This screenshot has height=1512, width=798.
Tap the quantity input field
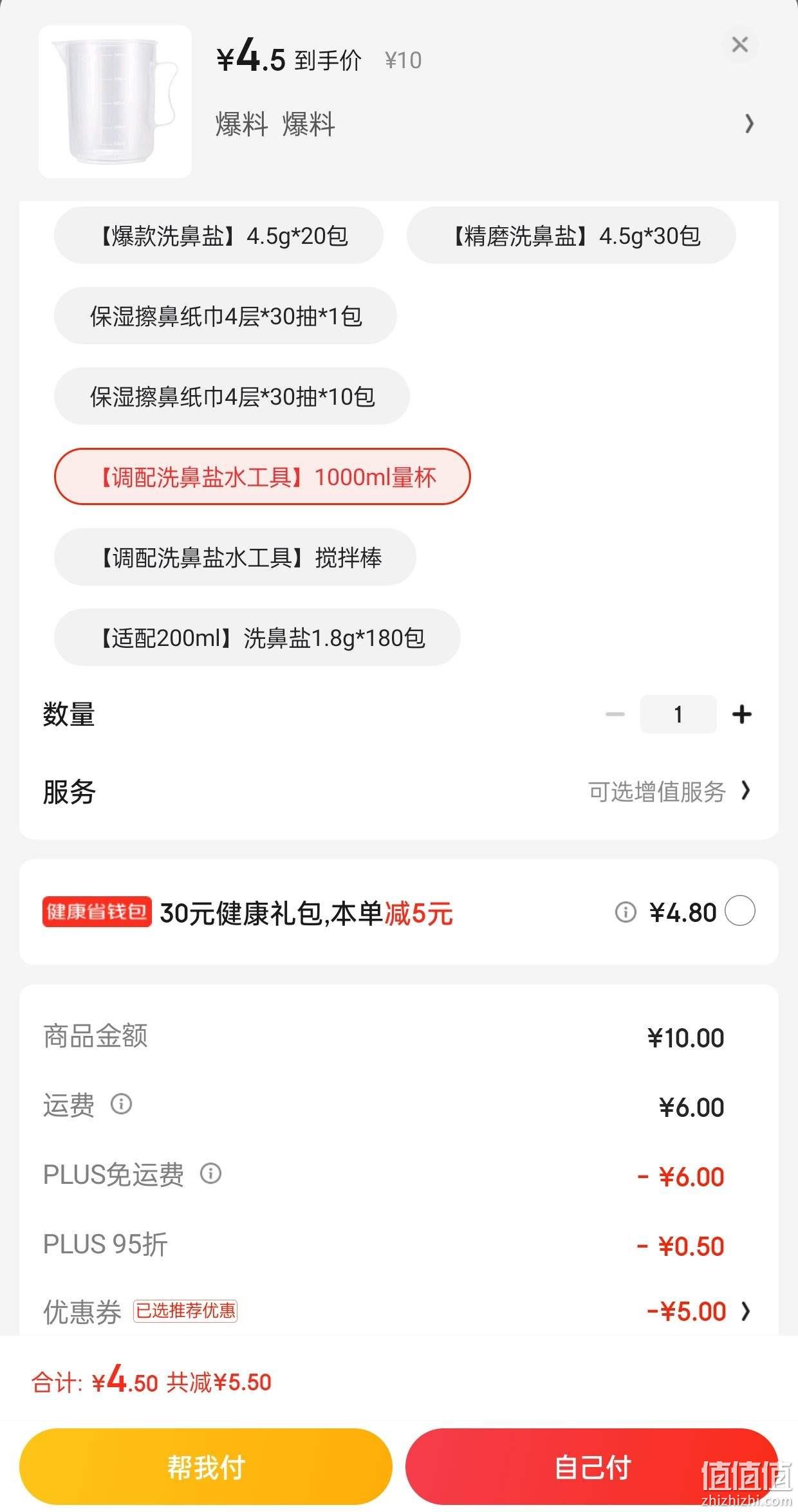(678, 714)
